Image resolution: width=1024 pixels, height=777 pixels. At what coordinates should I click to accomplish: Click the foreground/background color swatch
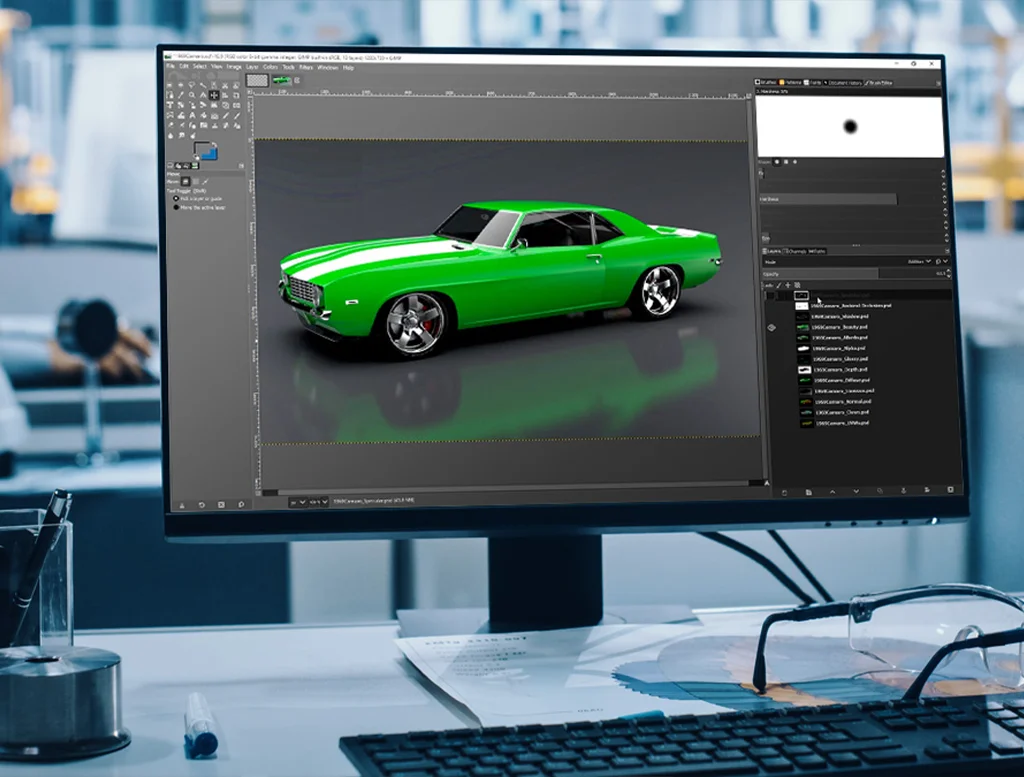(x=205, y=151)
